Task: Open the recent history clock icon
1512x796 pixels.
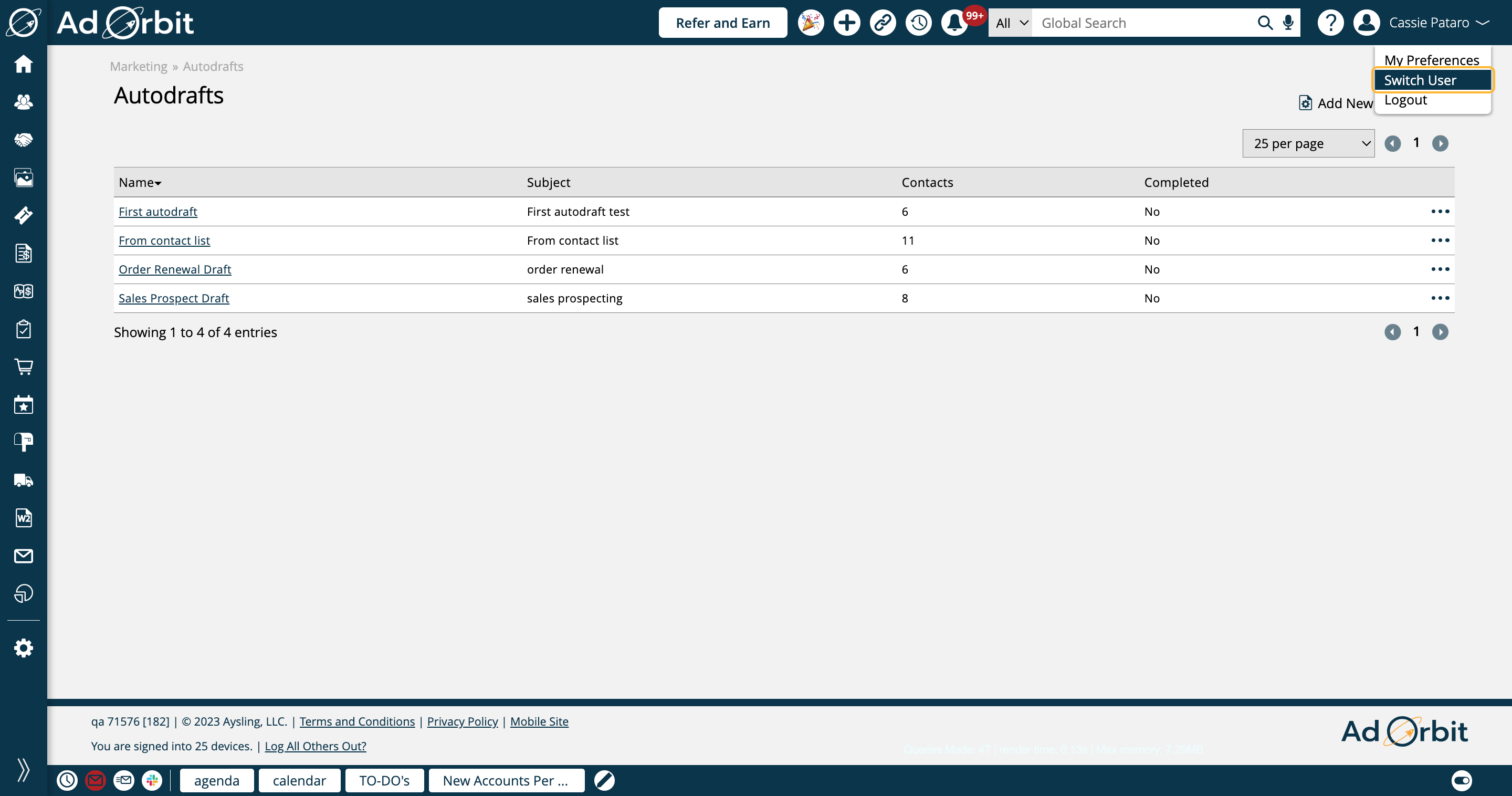Action: click(x=919, y=23)
